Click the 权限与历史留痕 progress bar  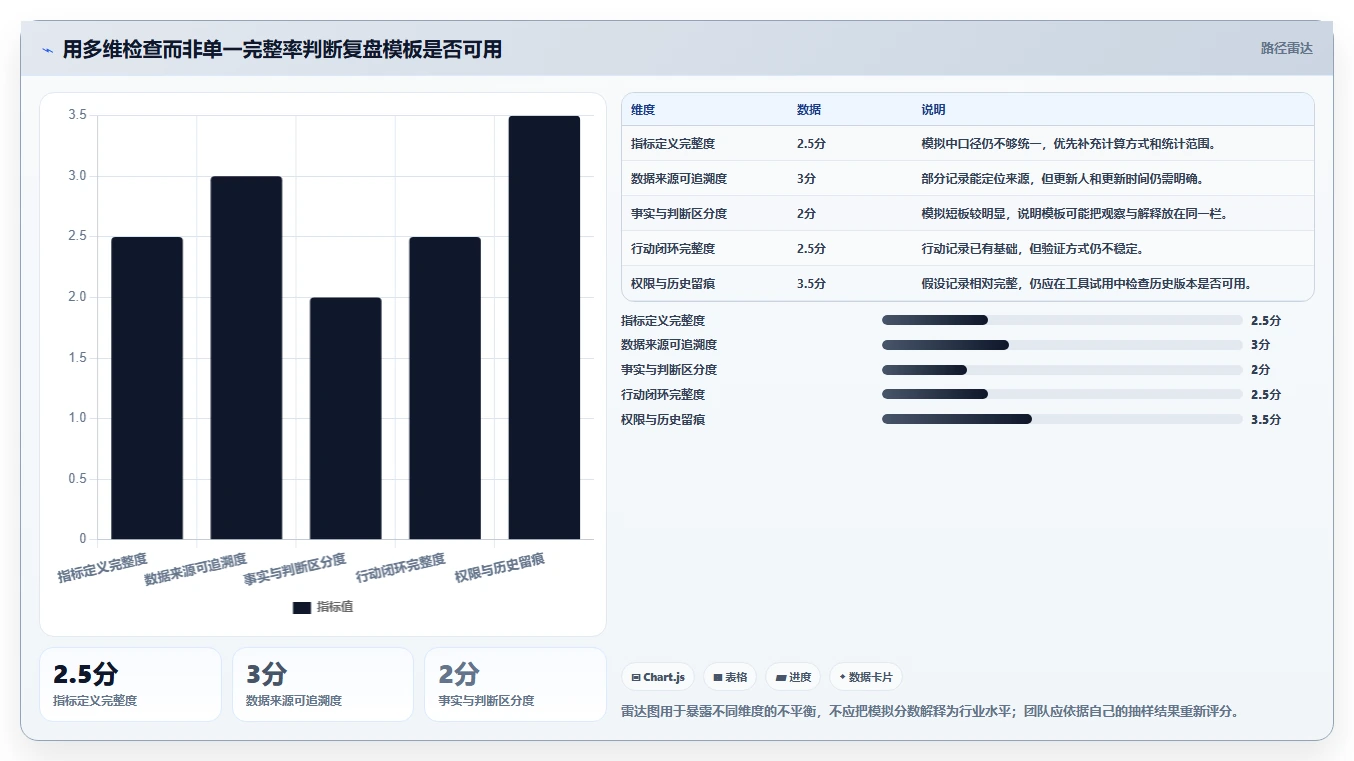(1062, 419)
